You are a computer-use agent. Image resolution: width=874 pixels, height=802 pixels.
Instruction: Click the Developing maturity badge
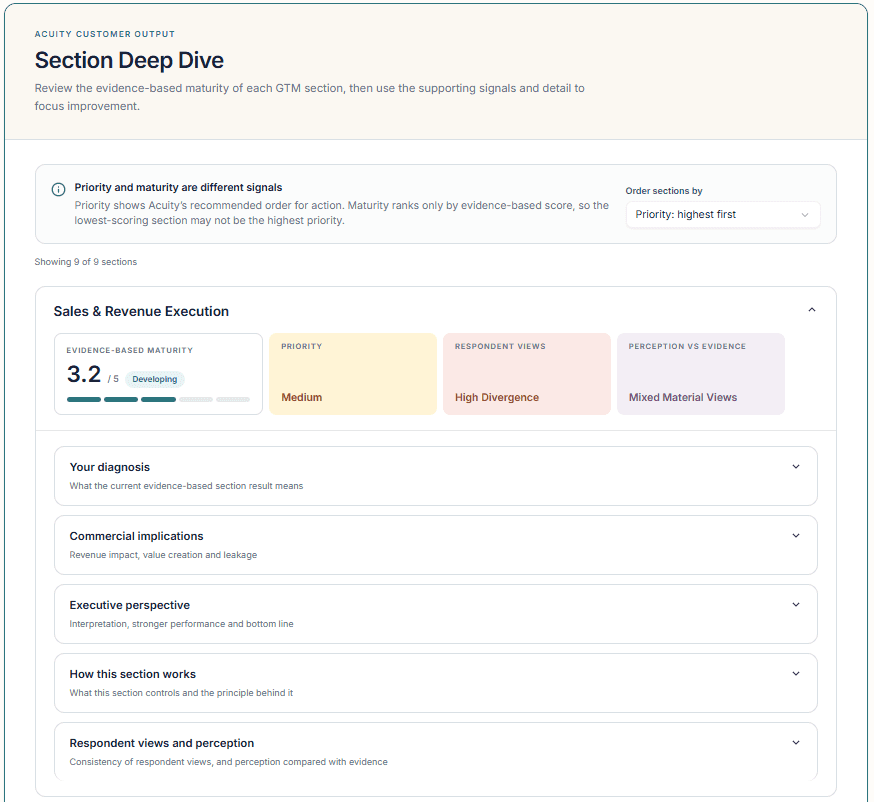(154, 379)
